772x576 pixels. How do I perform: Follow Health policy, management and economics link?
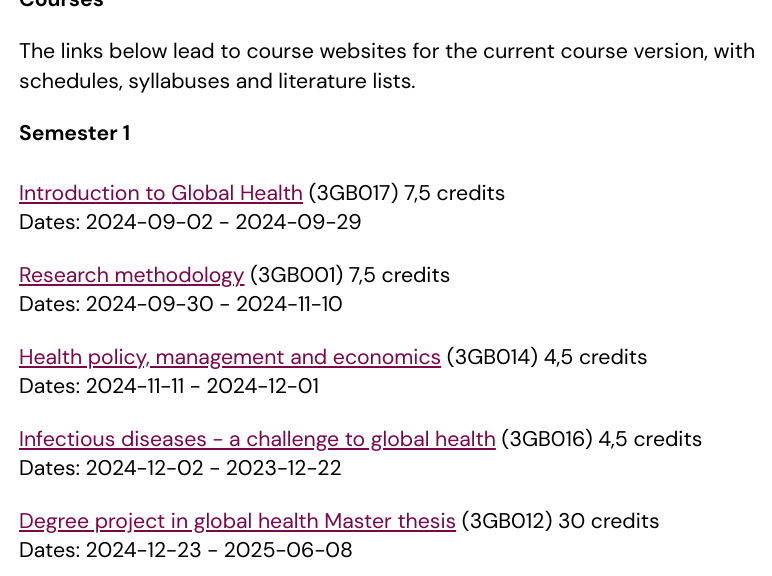[229, 357]
